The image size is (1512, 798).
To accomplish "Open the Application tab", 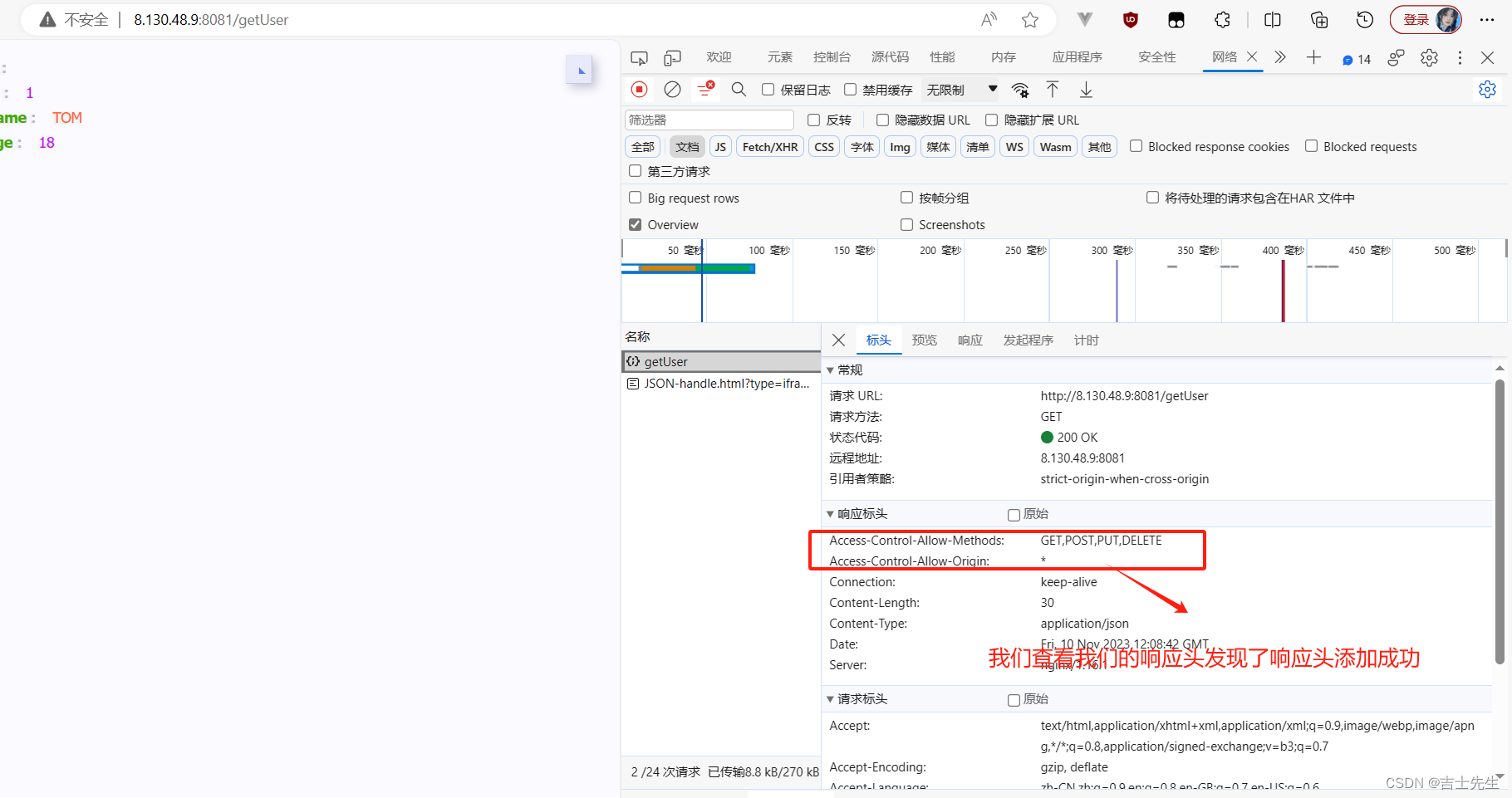I will pos(1077,57).
